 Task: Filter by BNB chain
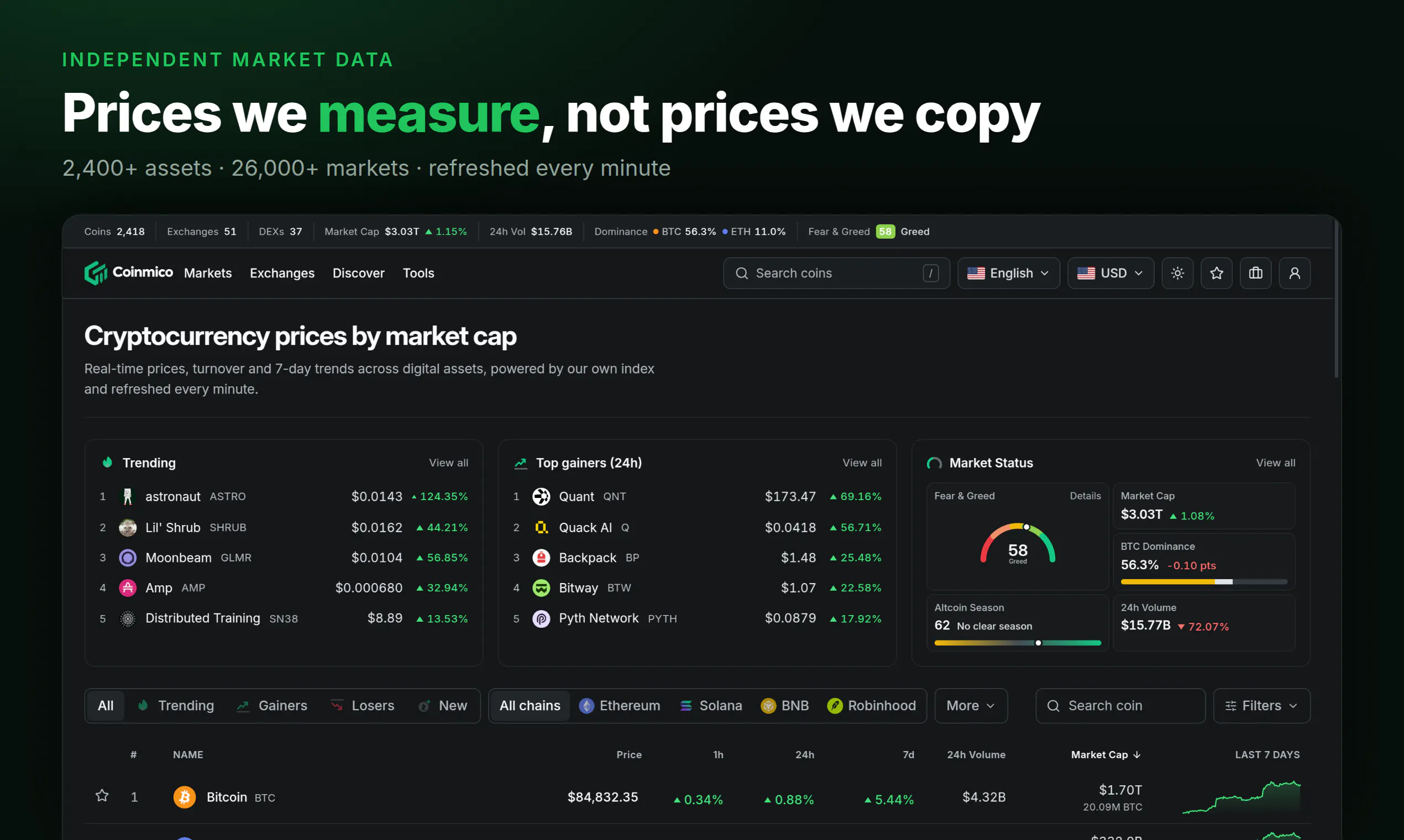[x=785, y=706]
